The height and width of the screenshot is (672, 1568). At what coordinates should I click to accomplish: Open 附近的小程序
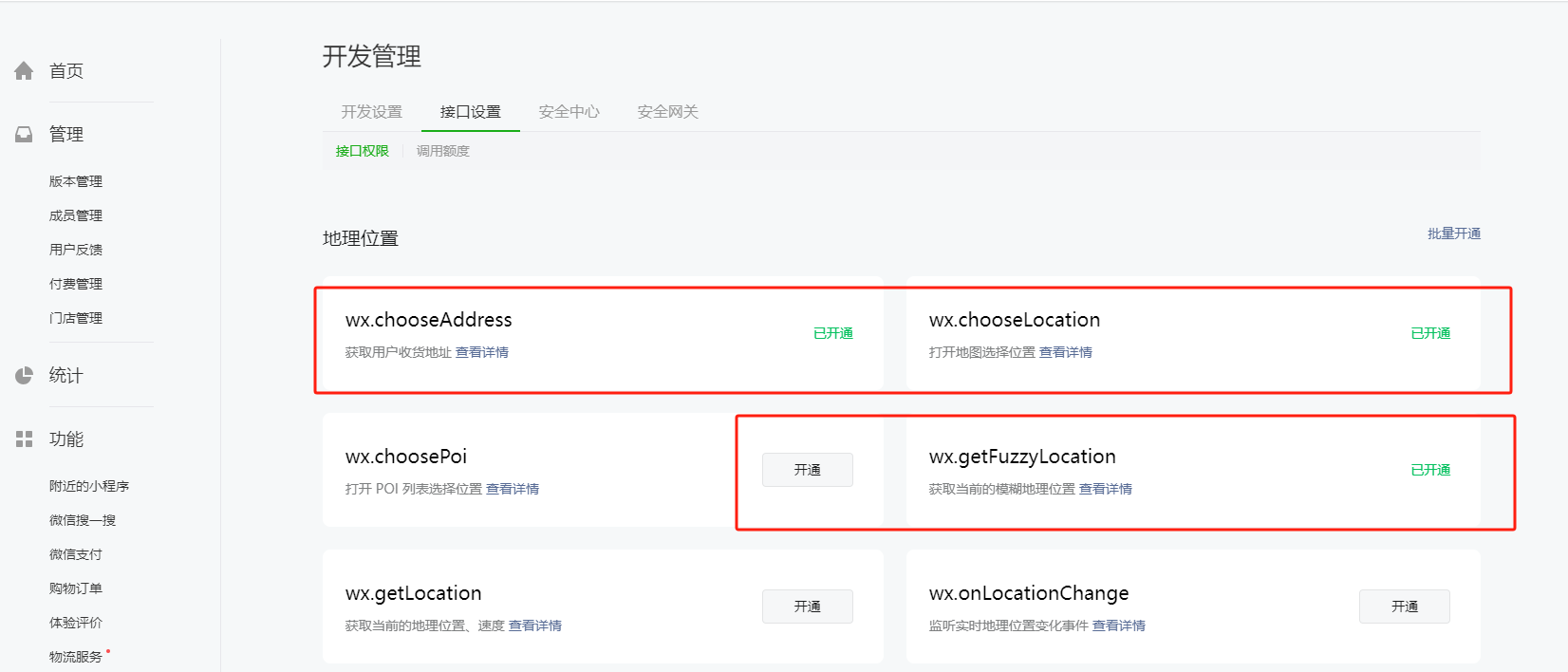pos(89,486)
